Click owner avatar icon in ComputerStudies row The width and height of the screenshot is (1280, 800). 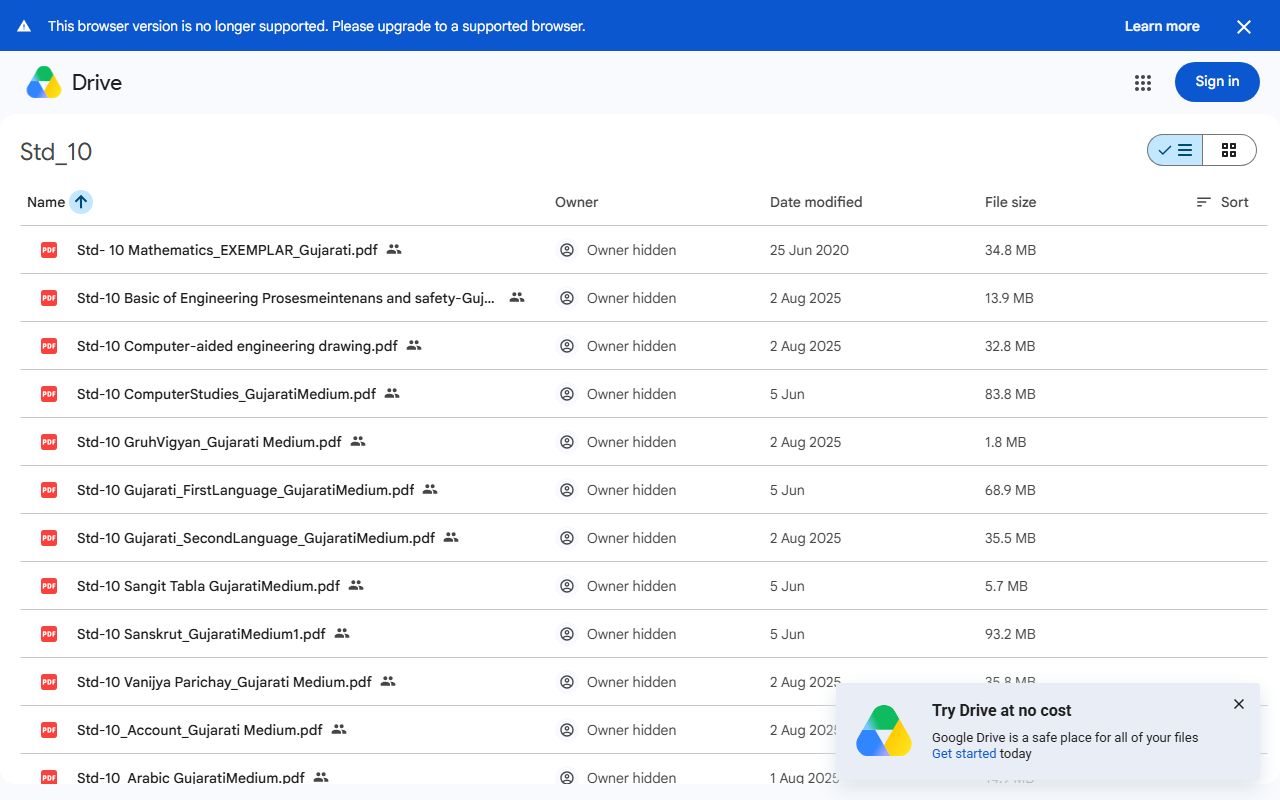[567, 394]
